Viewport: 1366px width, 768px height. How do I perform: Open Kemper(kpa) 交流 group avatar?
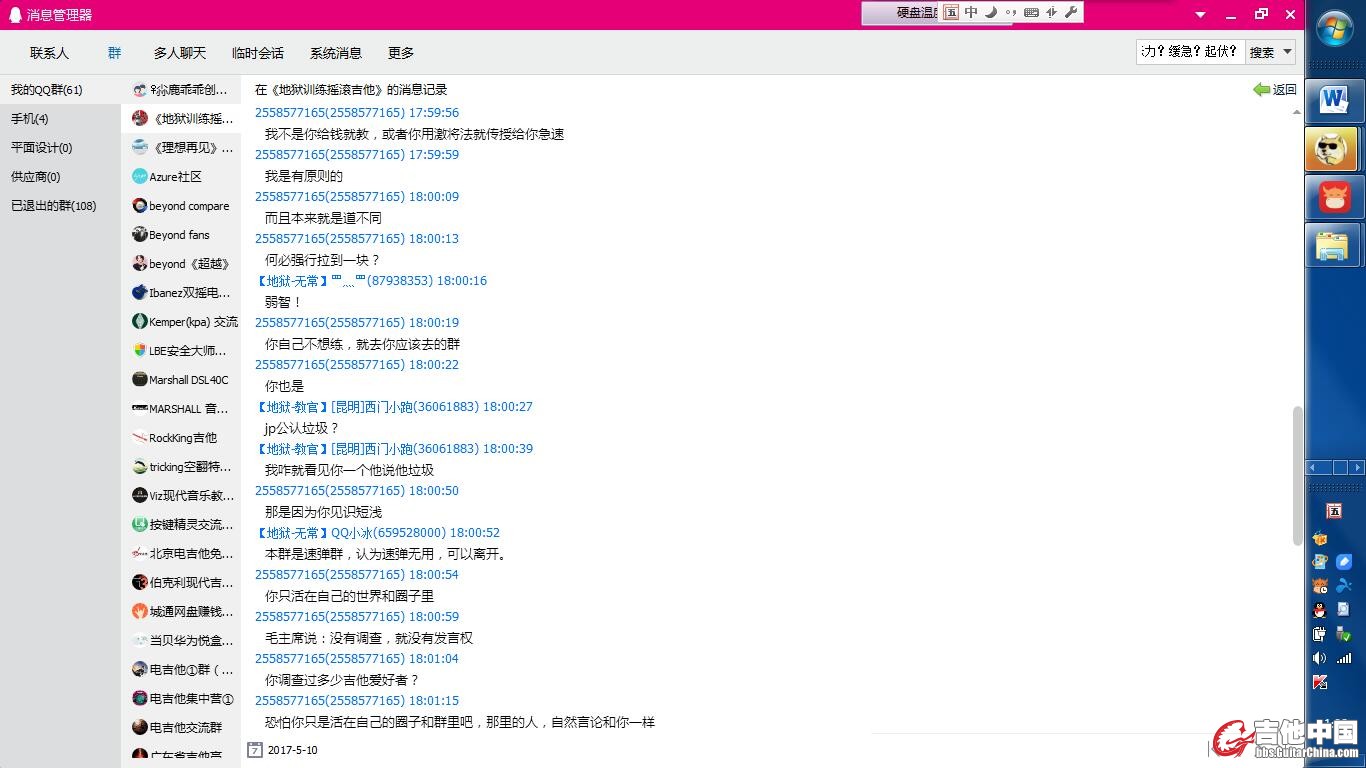point(140,322)
